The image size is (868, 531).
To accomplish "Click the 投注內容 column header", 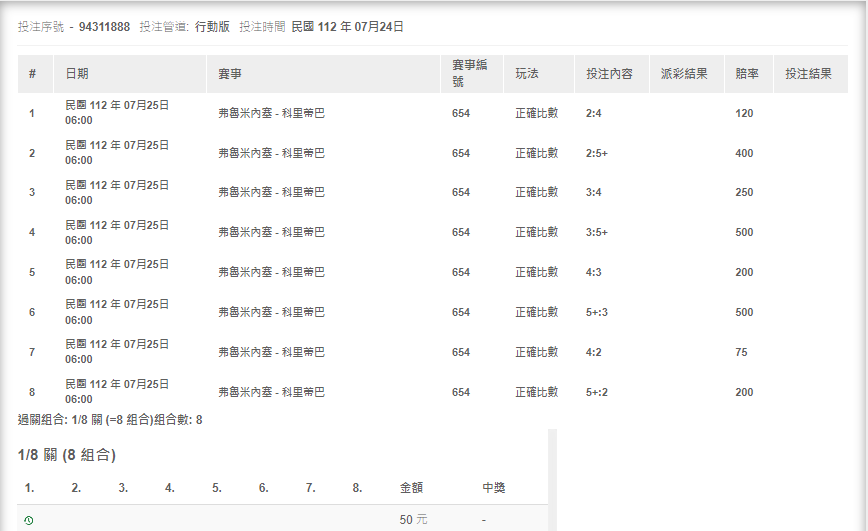I will 609,74.
